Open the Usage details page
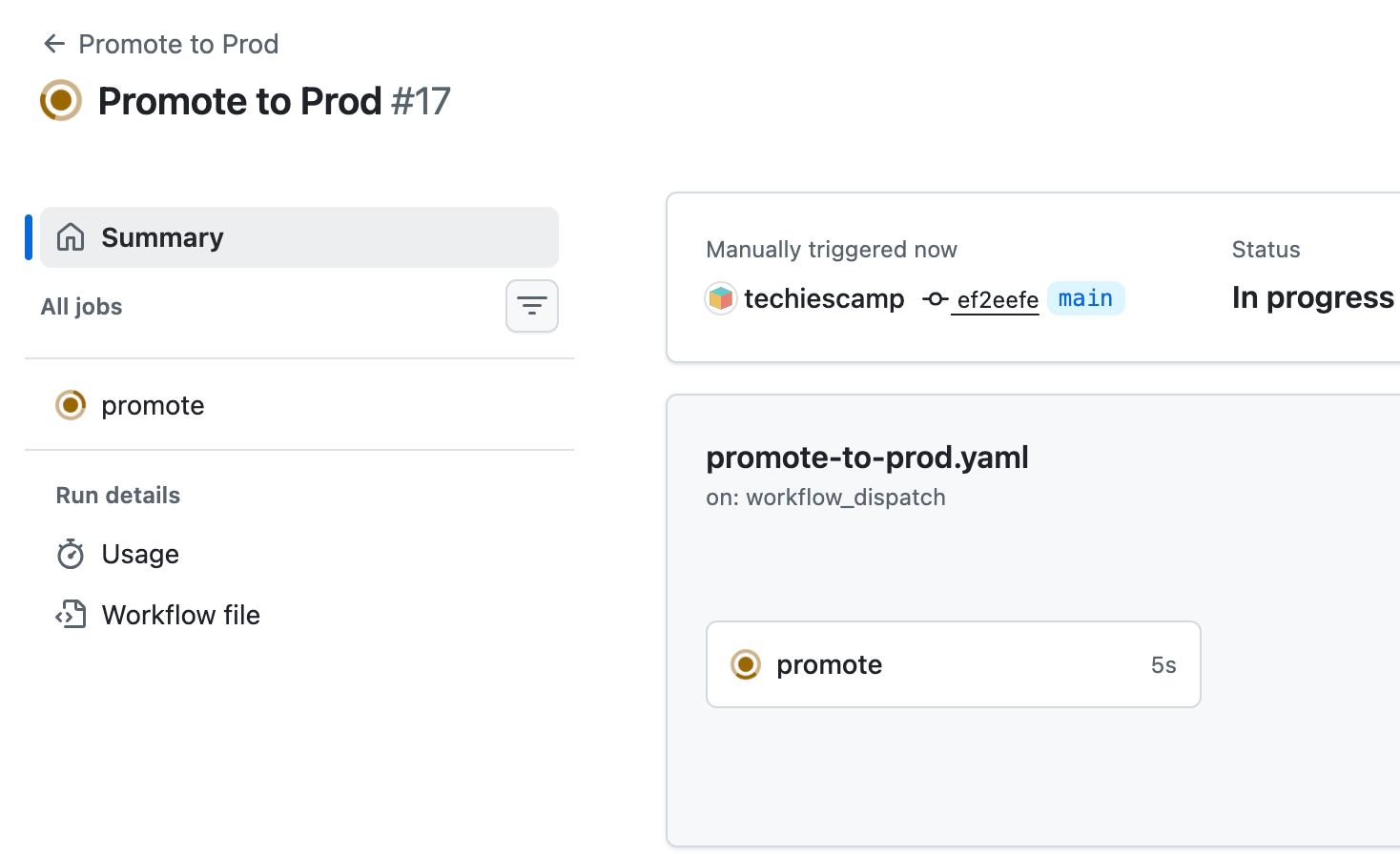1400x854 pixels. 139,554
